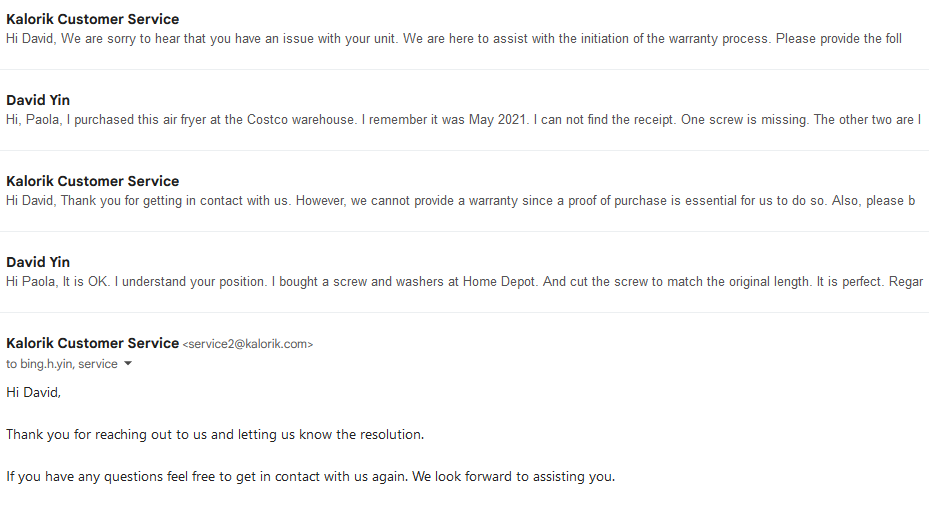Click the line 'Thank you for reaching out to us'
This screenshot has height=508, width=929.
pos(215,434)
